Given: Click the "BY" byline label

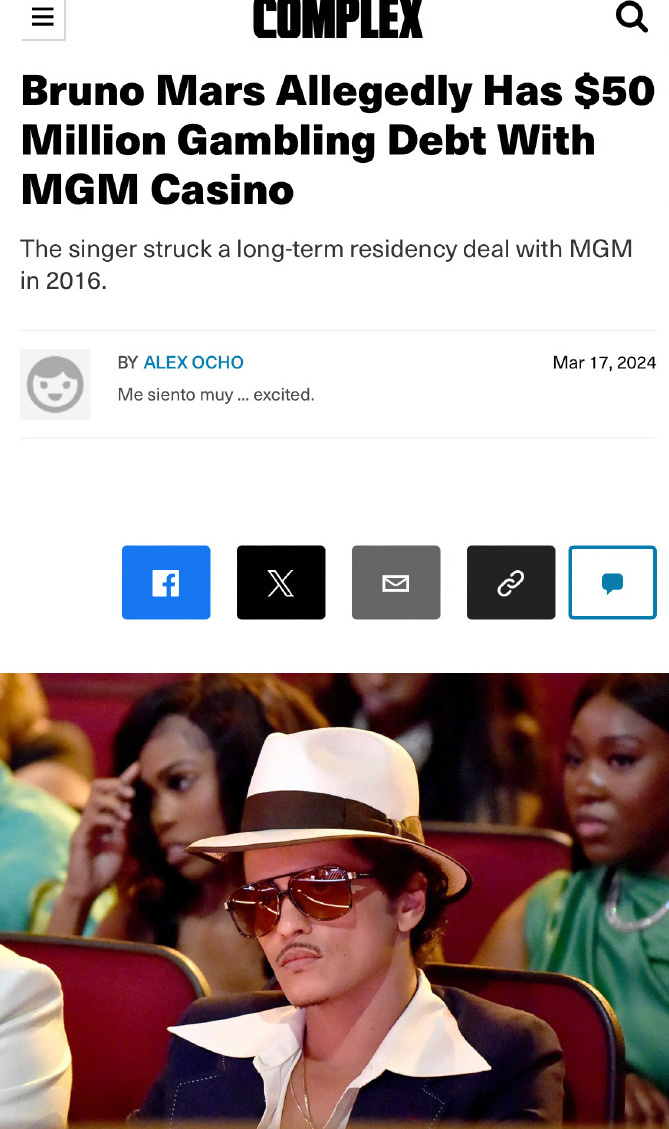Looking at the screenshot, I should (127, 362).
